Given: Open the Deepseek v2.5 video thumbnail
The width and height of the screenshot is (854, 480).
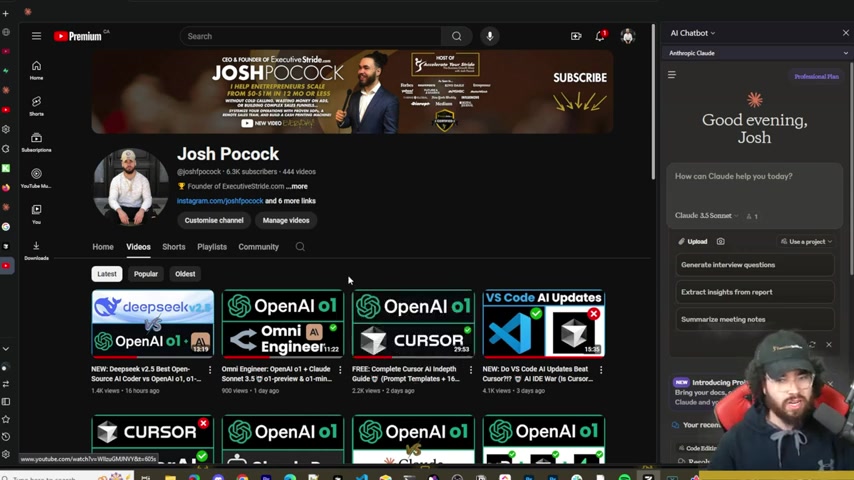Looking at the screenshot, I should [x=152, y=324].
